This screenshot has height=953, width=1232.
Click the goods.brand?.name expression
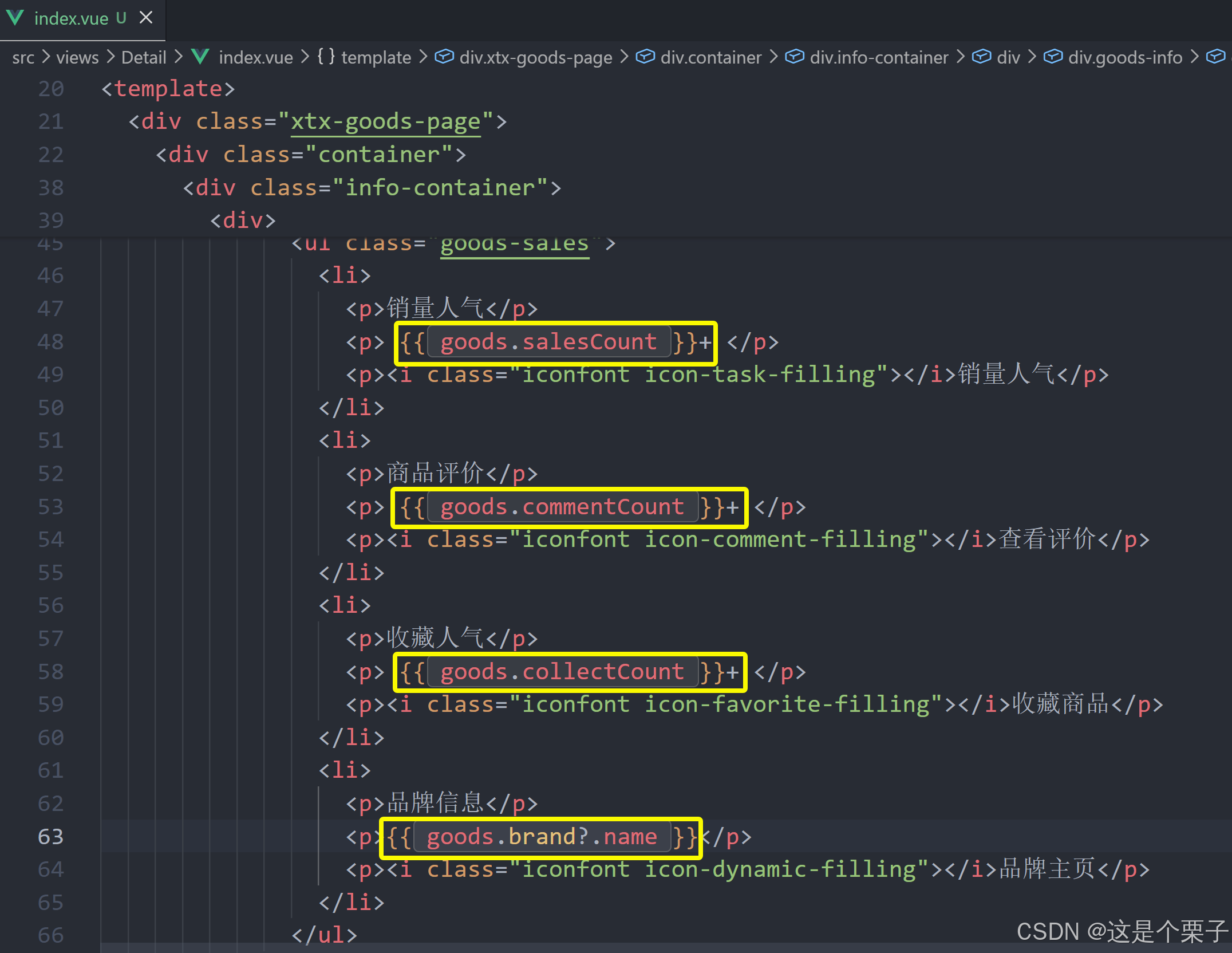(541, 837)
